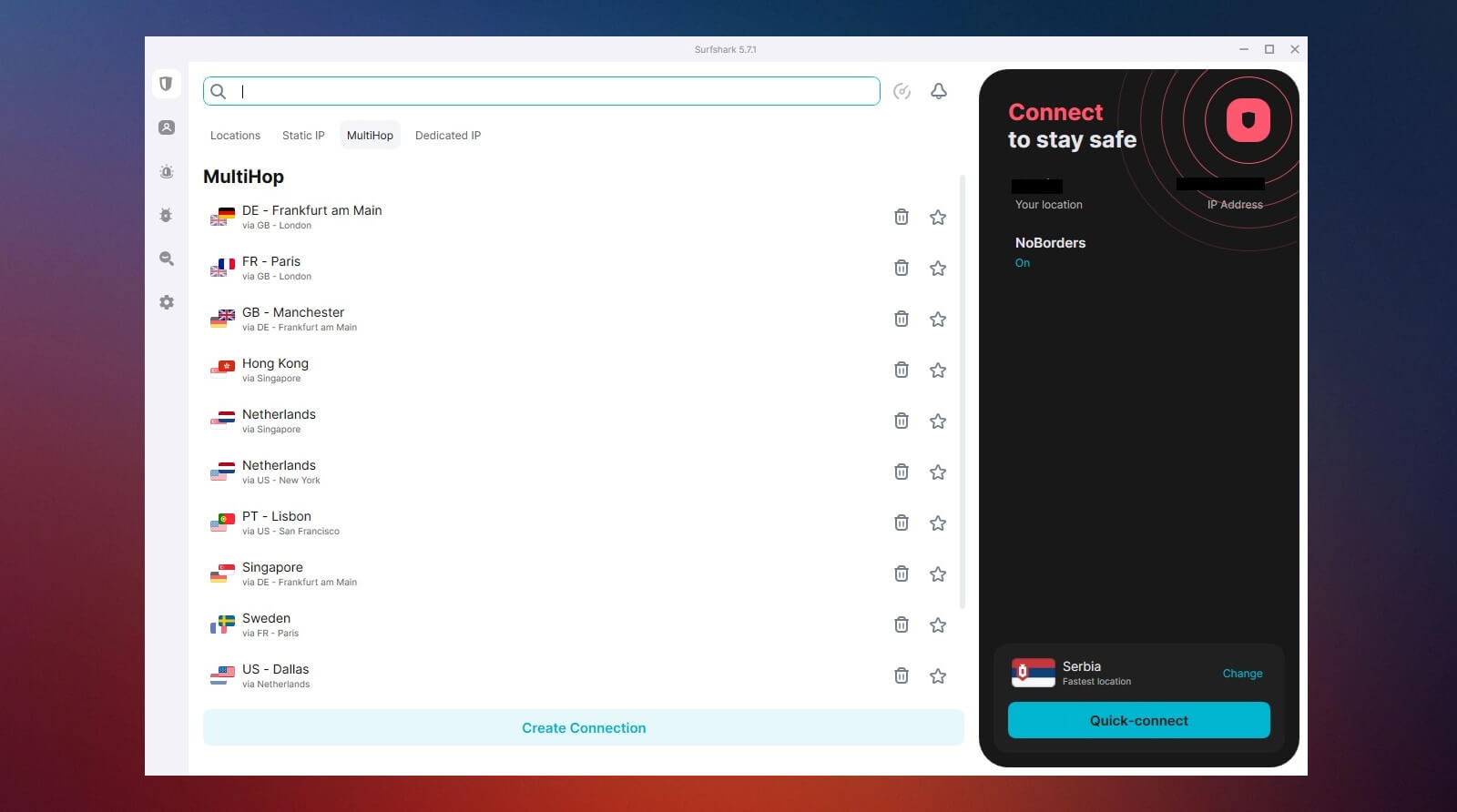Switch to the Static IP tab
The image size is (1457, 812).
(x=303, y=136)
